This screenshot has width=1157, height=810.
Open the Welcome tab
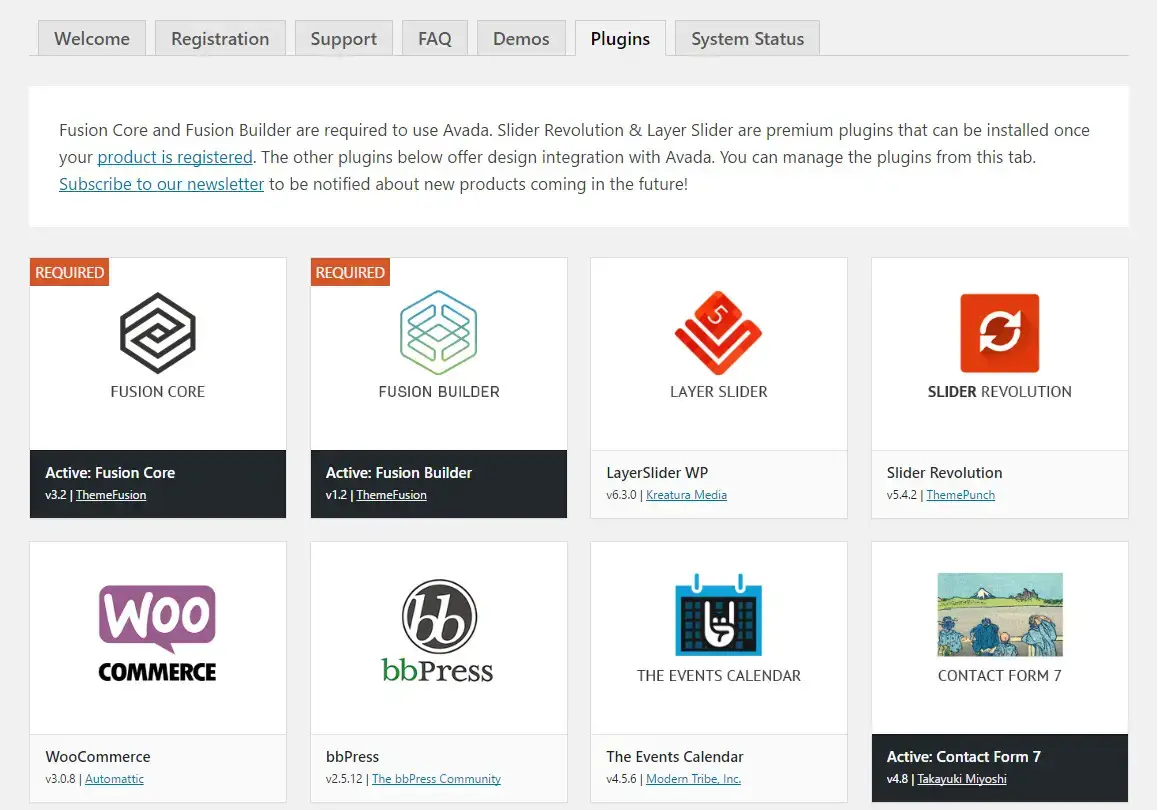point(91,38)
